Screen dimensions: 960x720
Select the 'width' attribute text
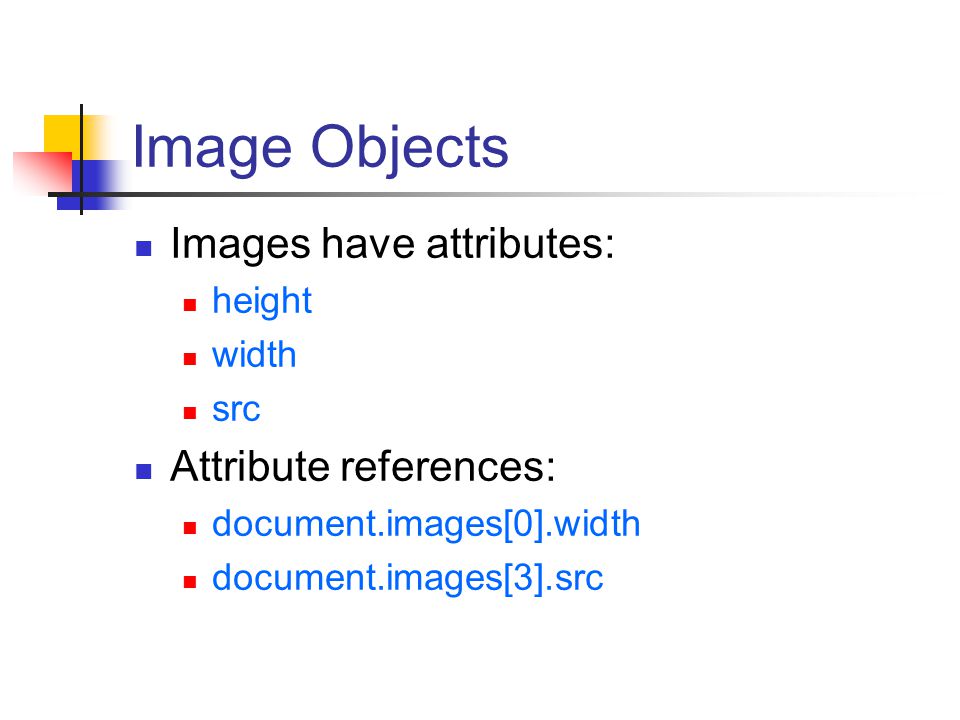[x=254, y=355]
